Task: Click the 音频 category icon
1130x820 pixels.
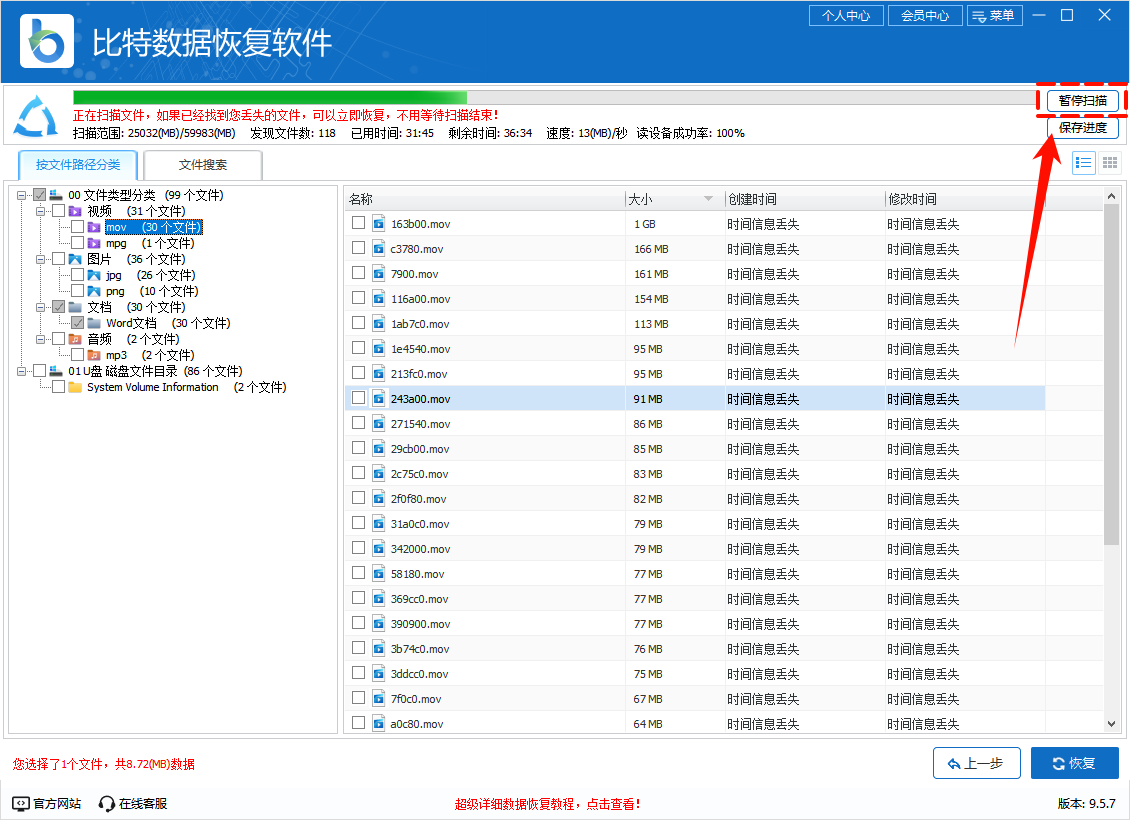Action: [75, 339]
